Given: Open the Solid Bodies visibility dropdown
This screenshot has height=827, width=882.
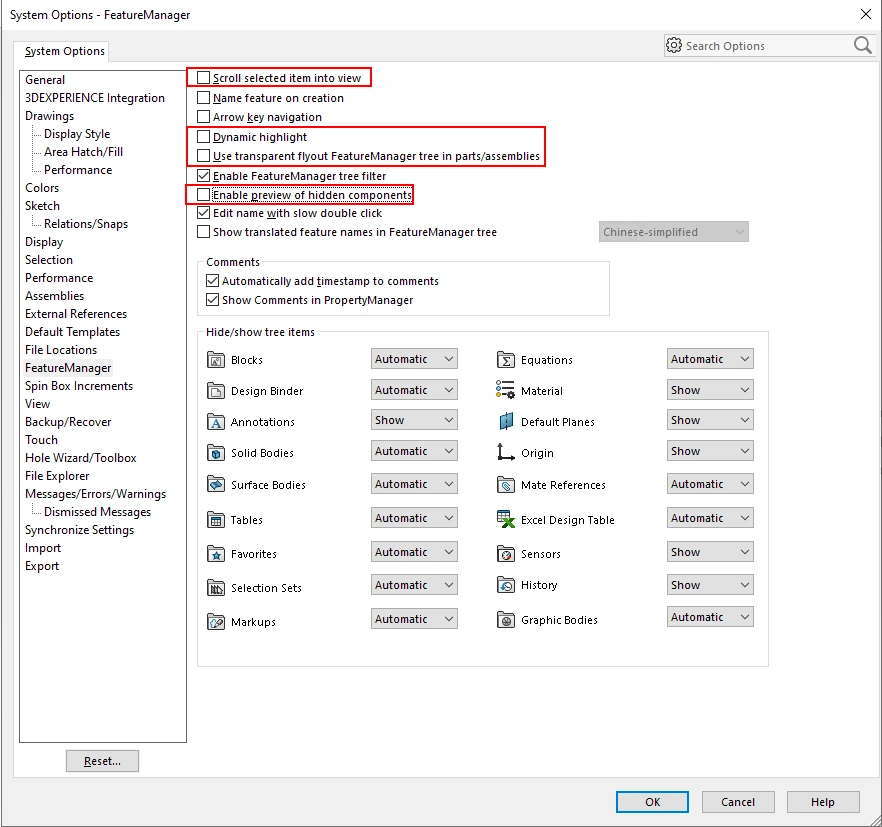Looking at the screenshot, I should (414, 452).
